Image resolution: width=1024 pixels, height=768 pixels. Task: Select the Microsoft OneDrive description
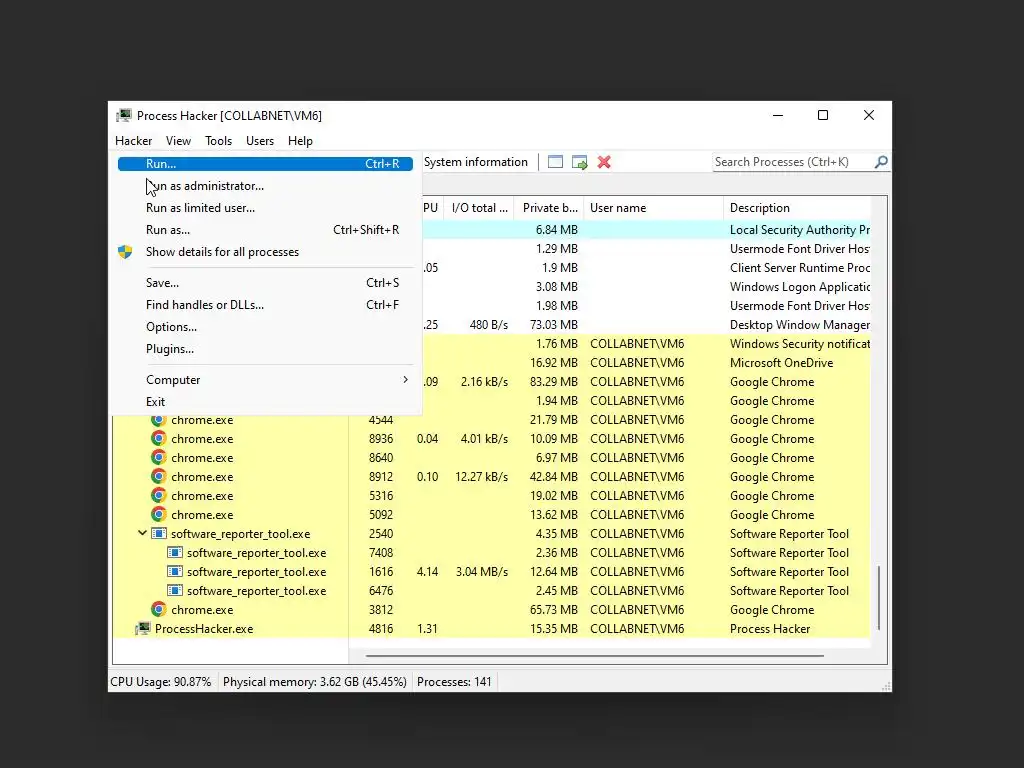point(781,363)
